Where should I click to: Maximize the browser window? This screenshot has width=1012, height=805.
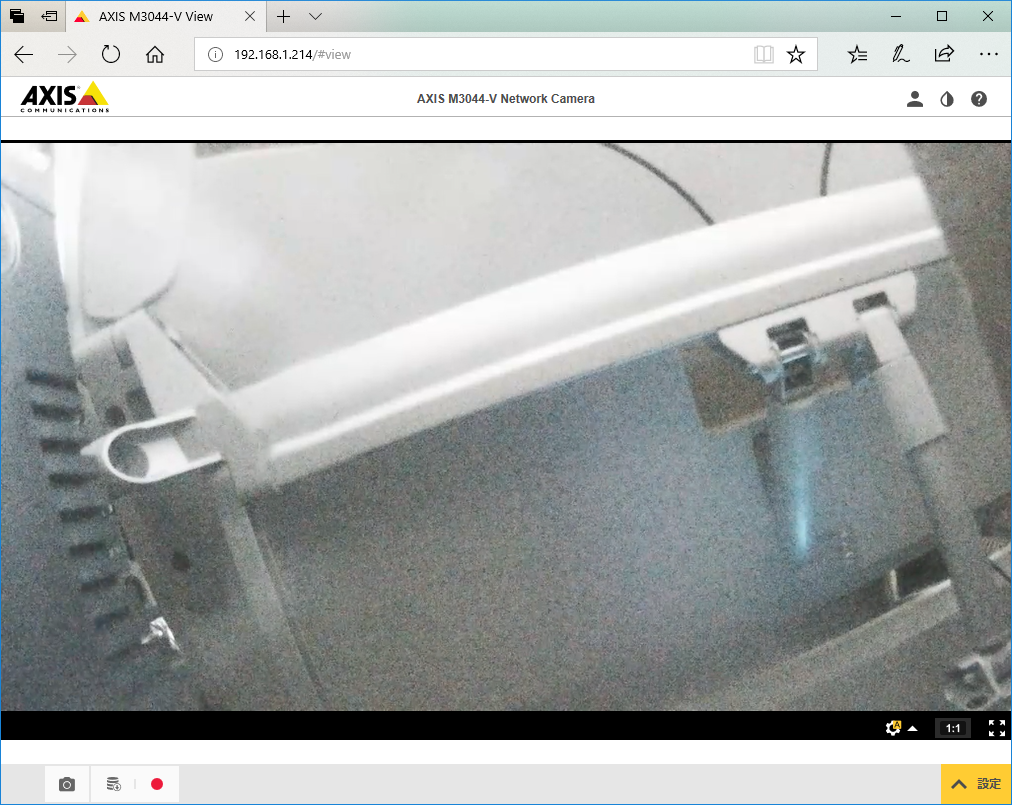[942, 16]
